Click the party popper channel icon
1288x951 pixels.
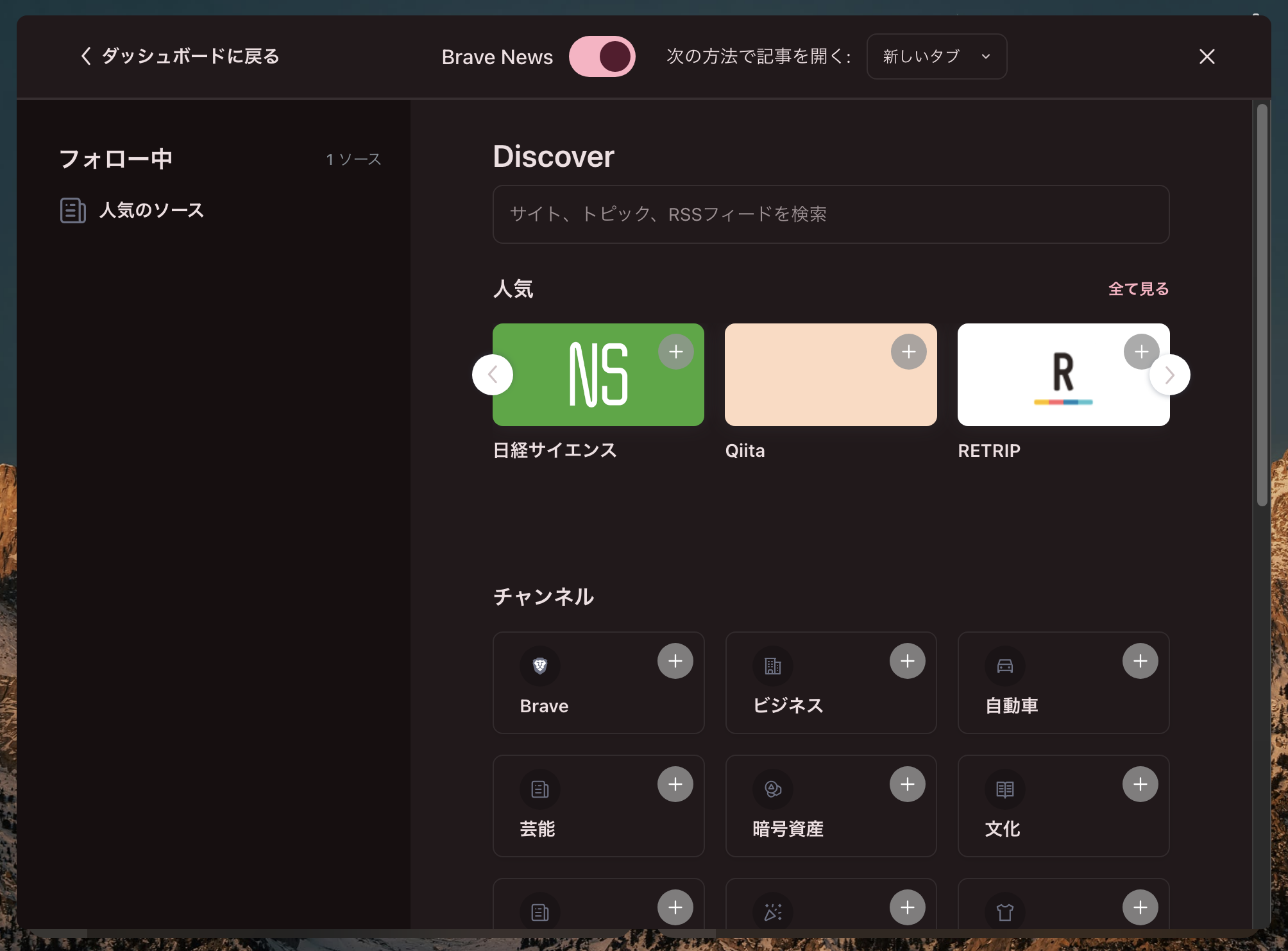point(773,912)
